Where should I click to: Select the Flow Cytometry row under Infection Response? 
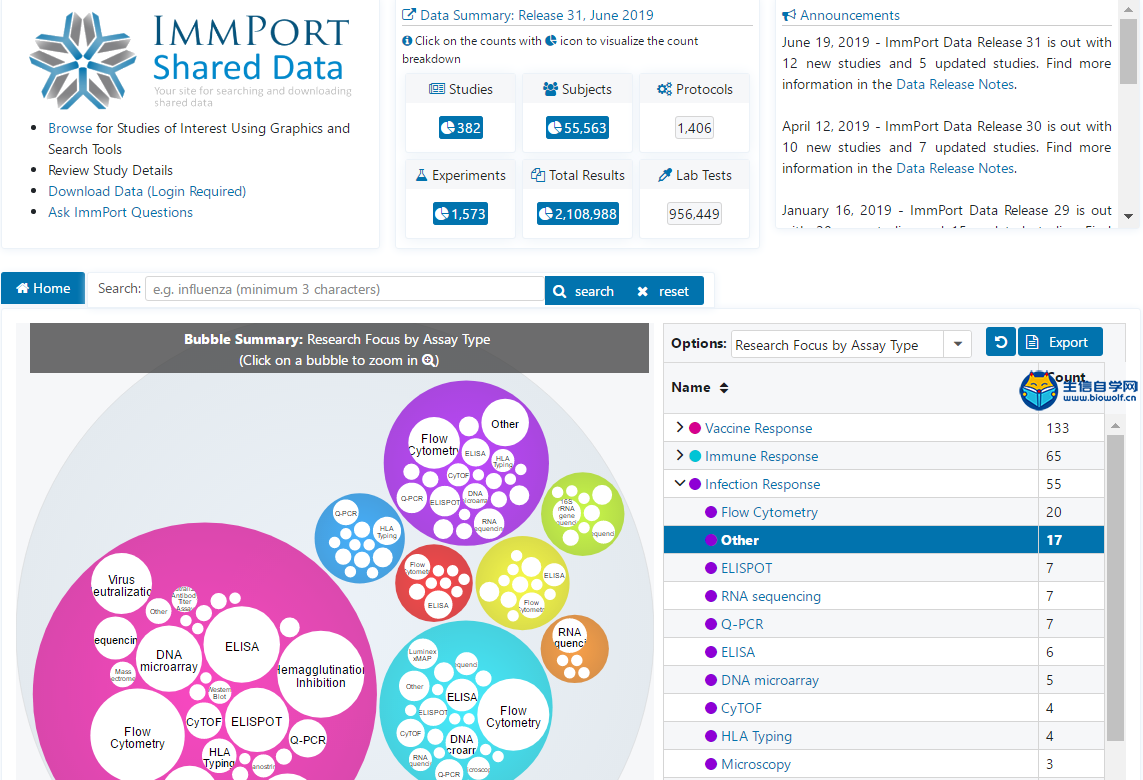tap(883, 512)
